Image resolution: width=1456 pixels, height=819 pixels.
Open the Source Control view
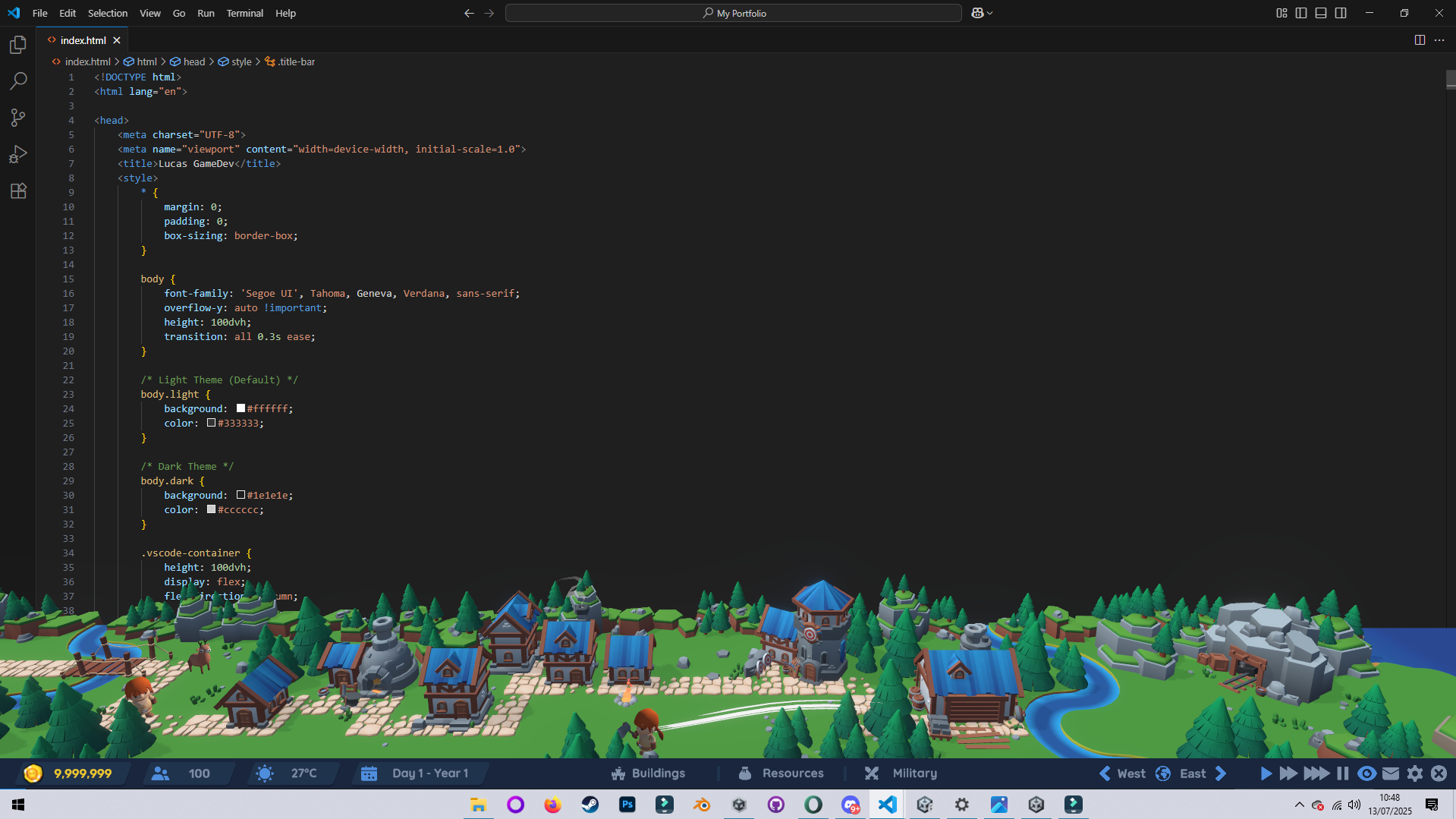(18, 118)
